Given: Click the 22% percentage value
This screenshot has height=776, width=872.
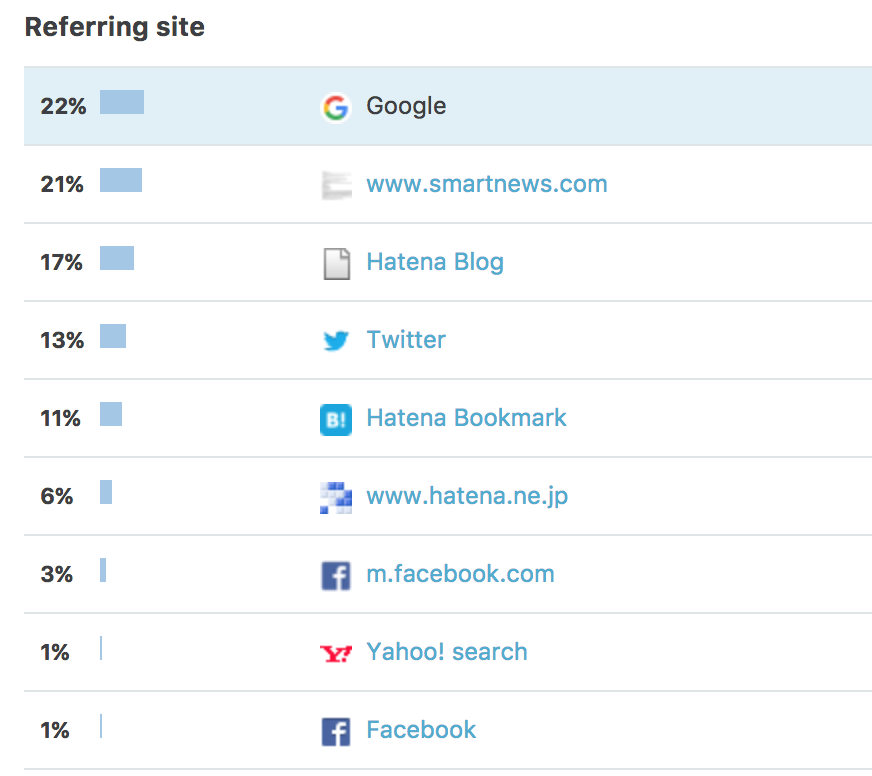Looking at the screenshot, I should coord(63,106).
